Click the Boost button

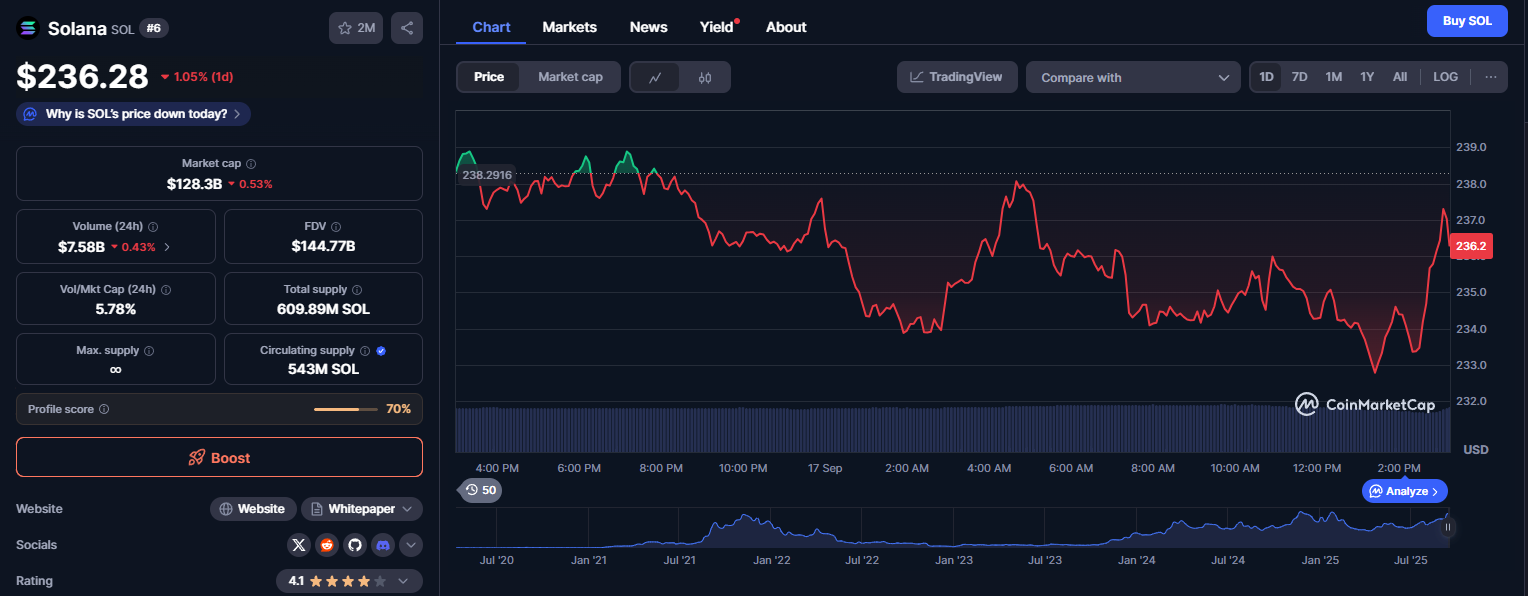point(219,457)
